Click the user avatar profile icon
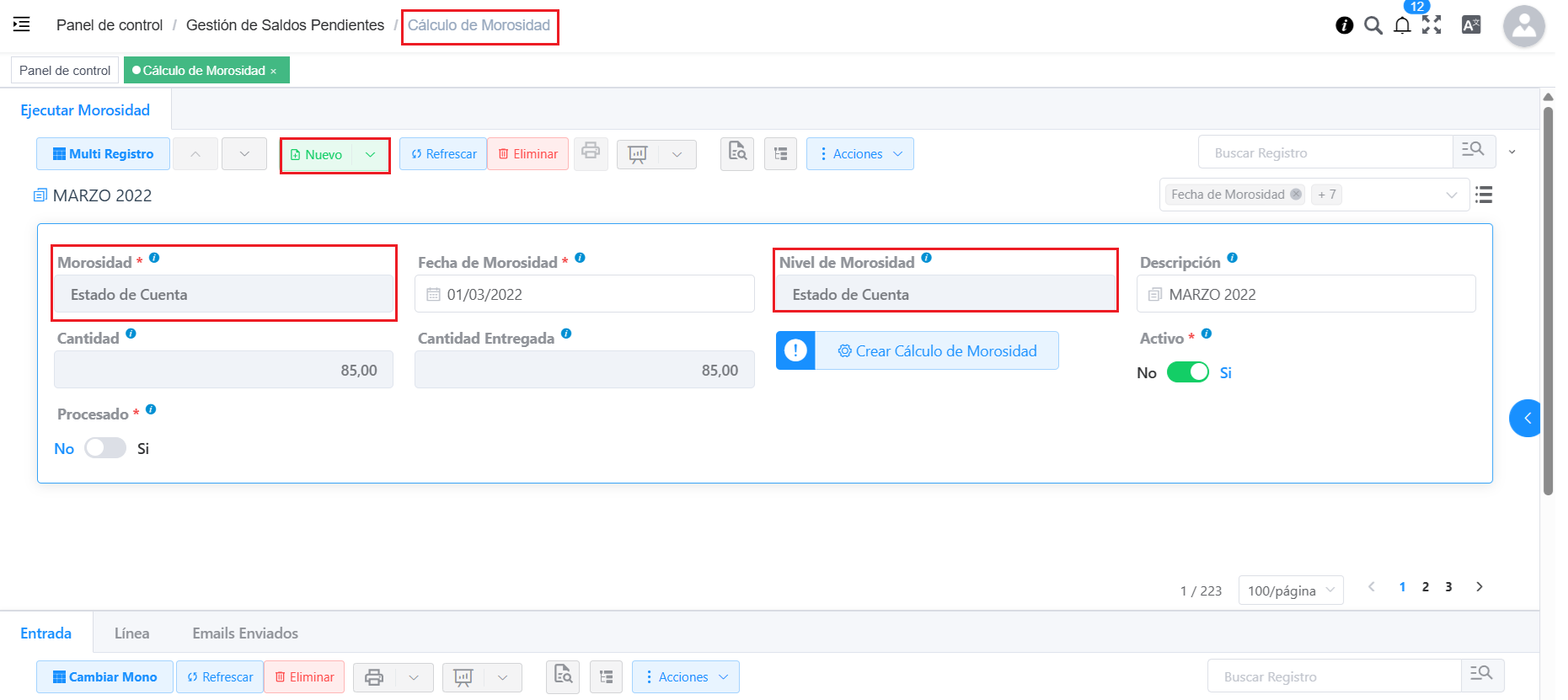Screen dimensions: 1568x700 tap(1523, 26)
